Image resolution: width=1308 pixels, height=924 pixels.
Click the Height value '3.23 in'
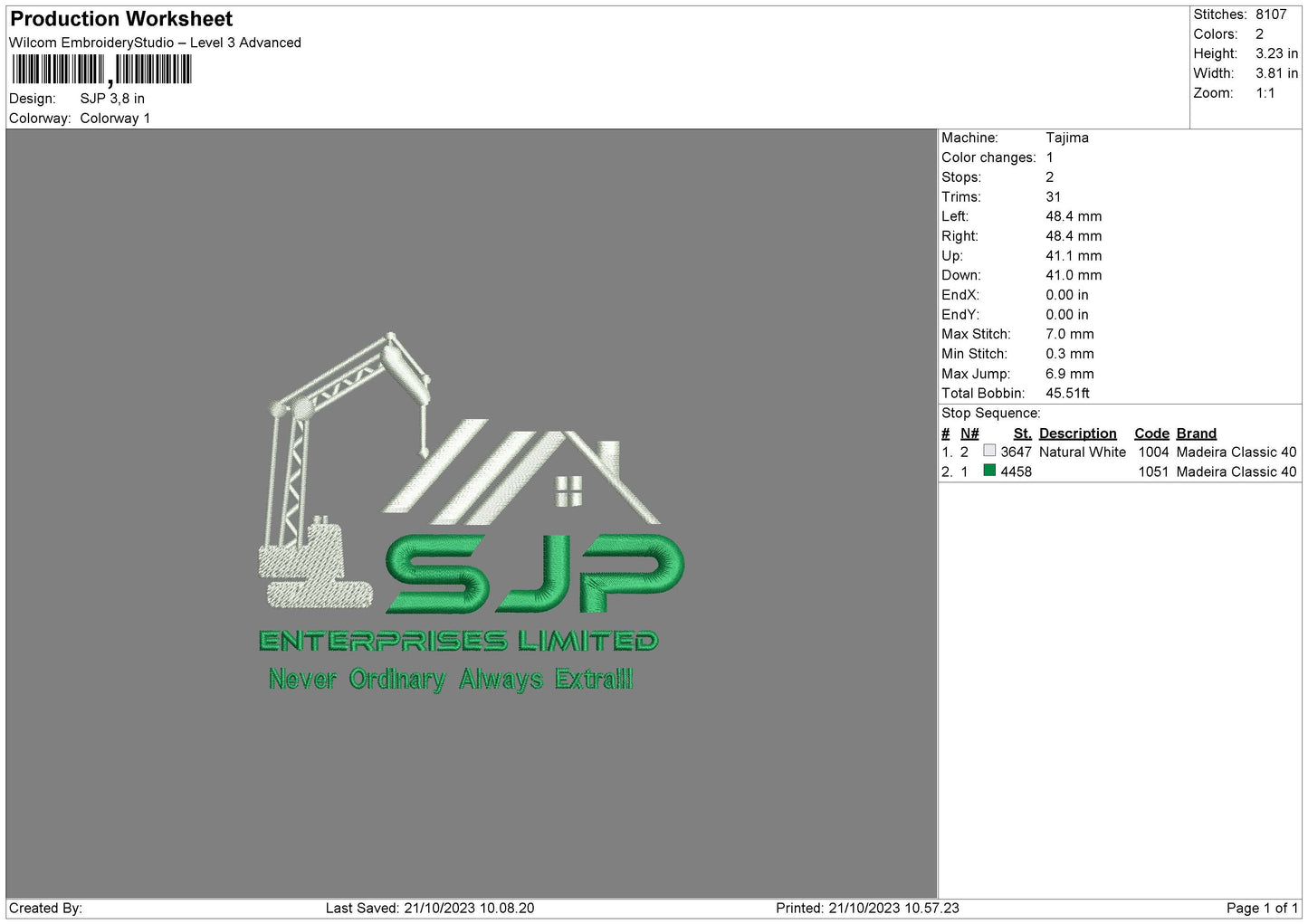point(1276,53)
